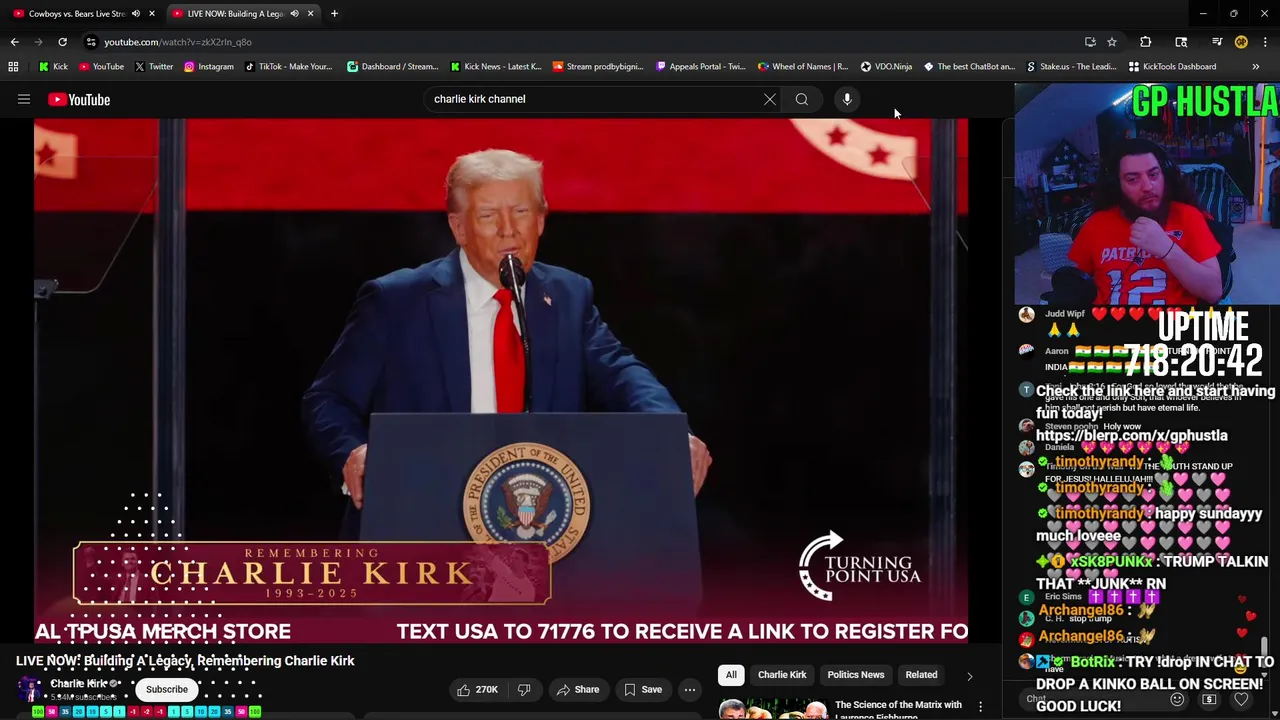This screenshot has height=720, width=1280.
Task: Reload the page
Action: tap(62, 42)
